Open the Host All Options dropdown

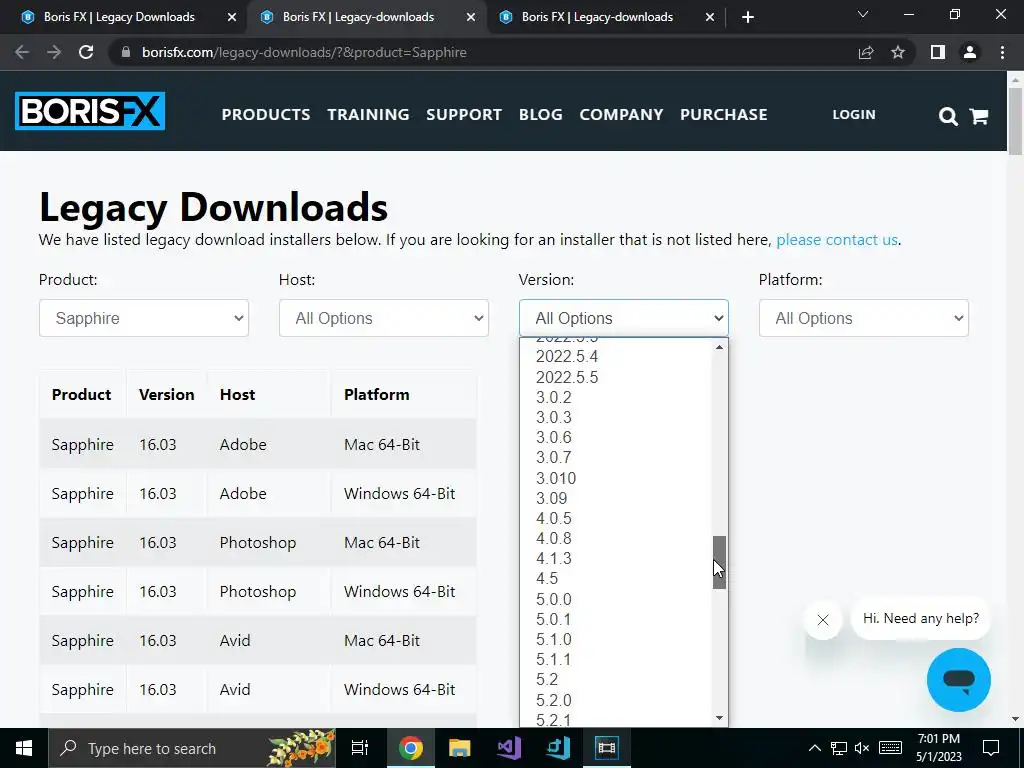coord(384,318)
